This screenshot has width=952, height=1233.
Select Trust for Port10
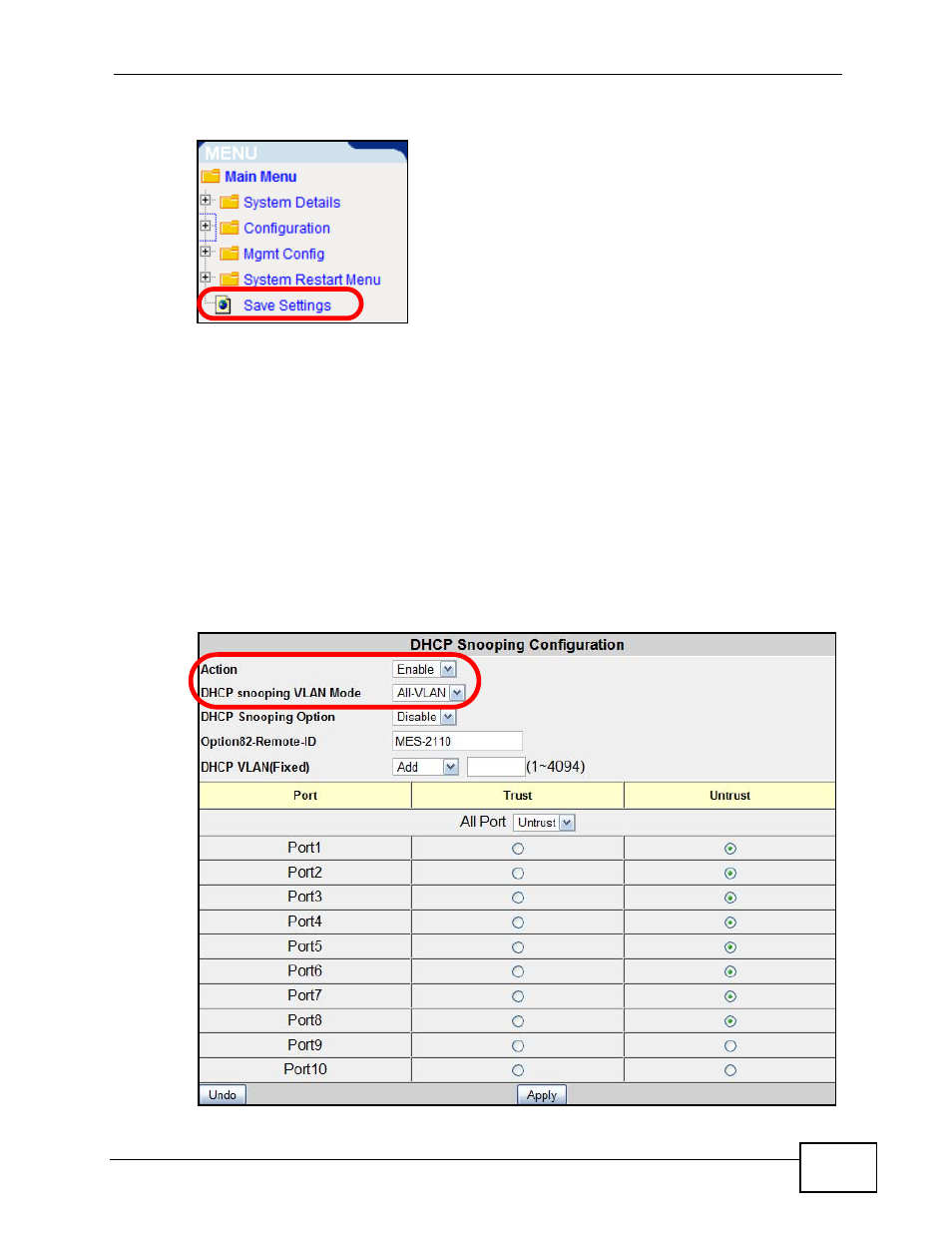coord(518,1070)
